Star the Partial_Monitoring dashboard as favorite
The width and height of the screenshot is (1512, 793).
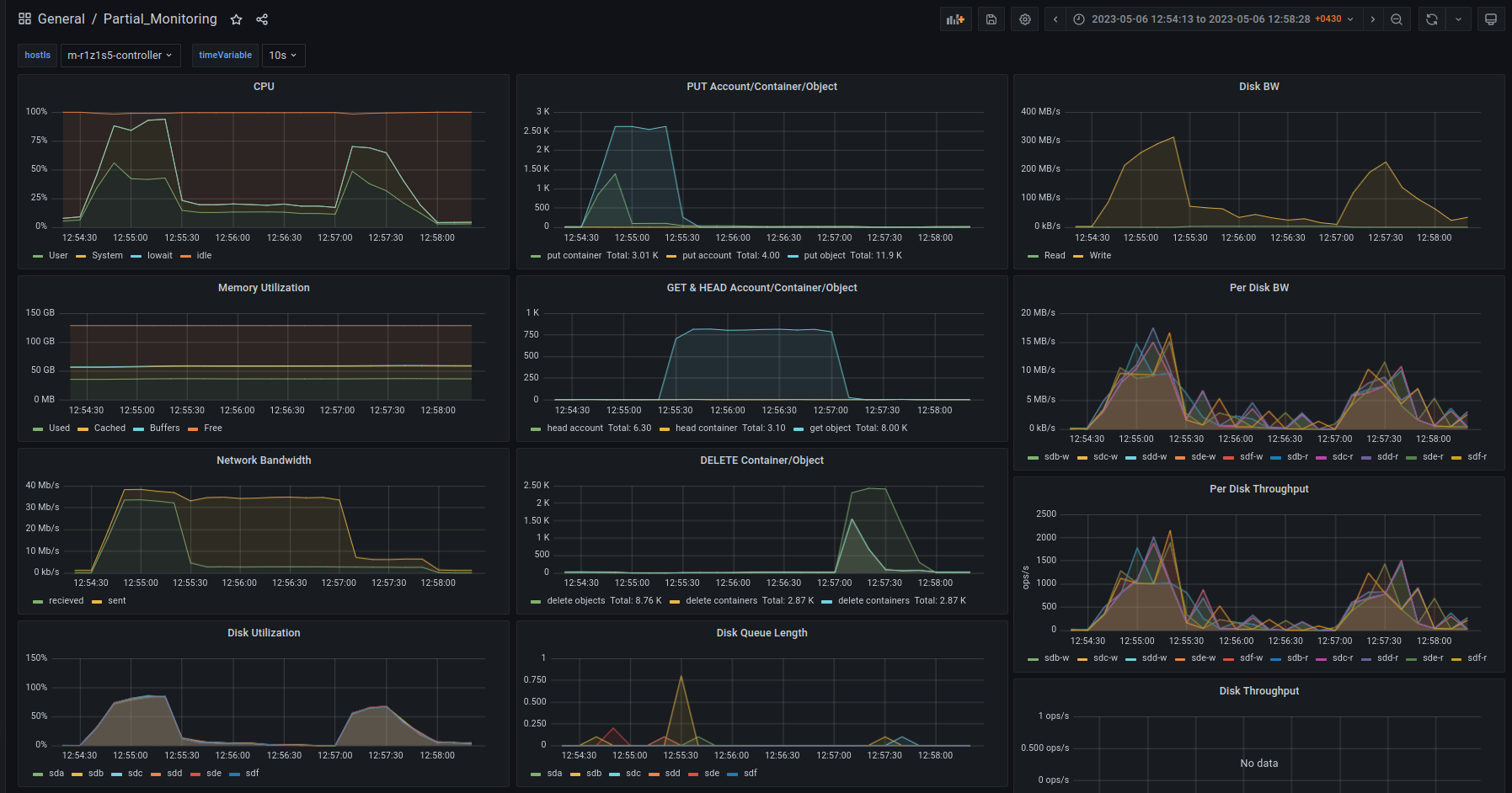click(x=237, y=19)
